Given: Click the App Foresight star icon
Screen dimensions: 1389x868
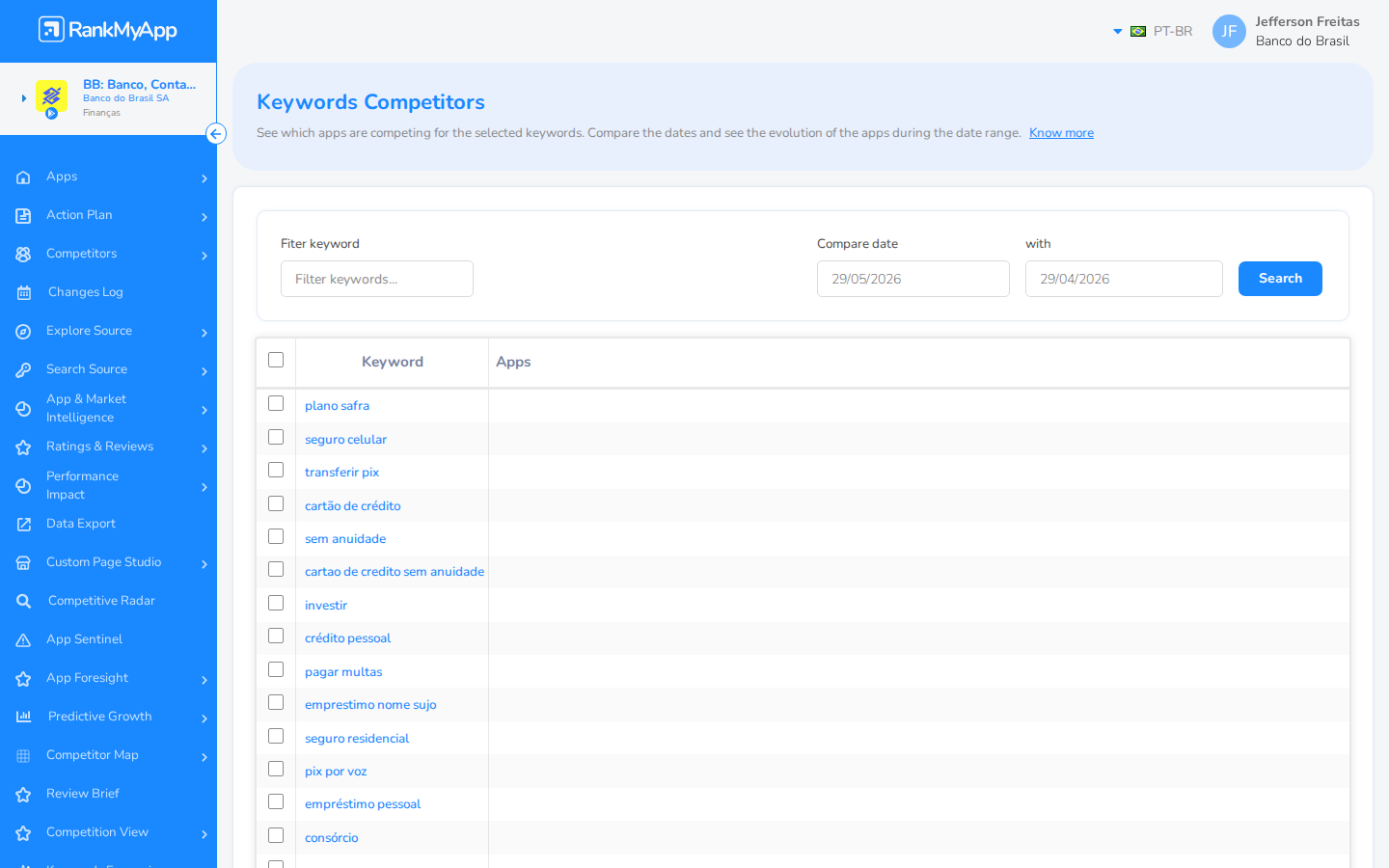Looking at the screenshot, I should pyautogui.click(x=23, y=679).
